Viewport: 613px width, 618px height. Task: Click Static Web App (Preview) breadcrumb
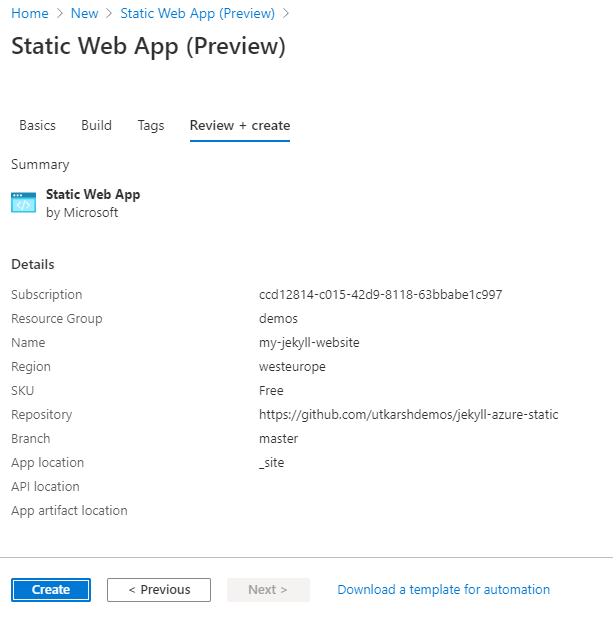(197, 14)
